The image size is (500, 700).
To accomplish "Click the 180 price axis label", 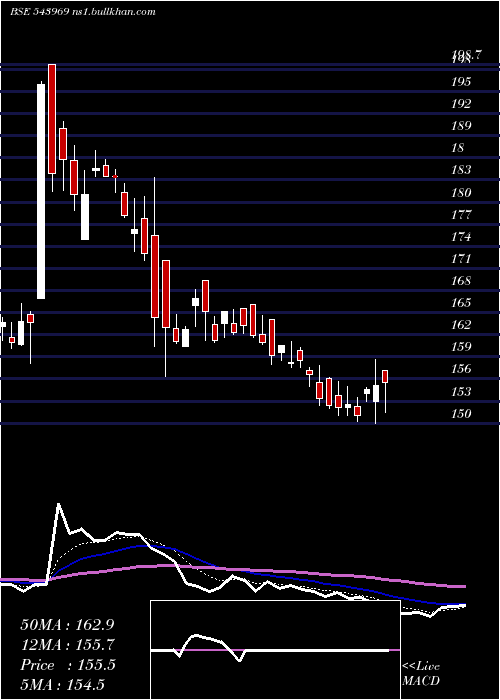I will click(x=461, y=192).
